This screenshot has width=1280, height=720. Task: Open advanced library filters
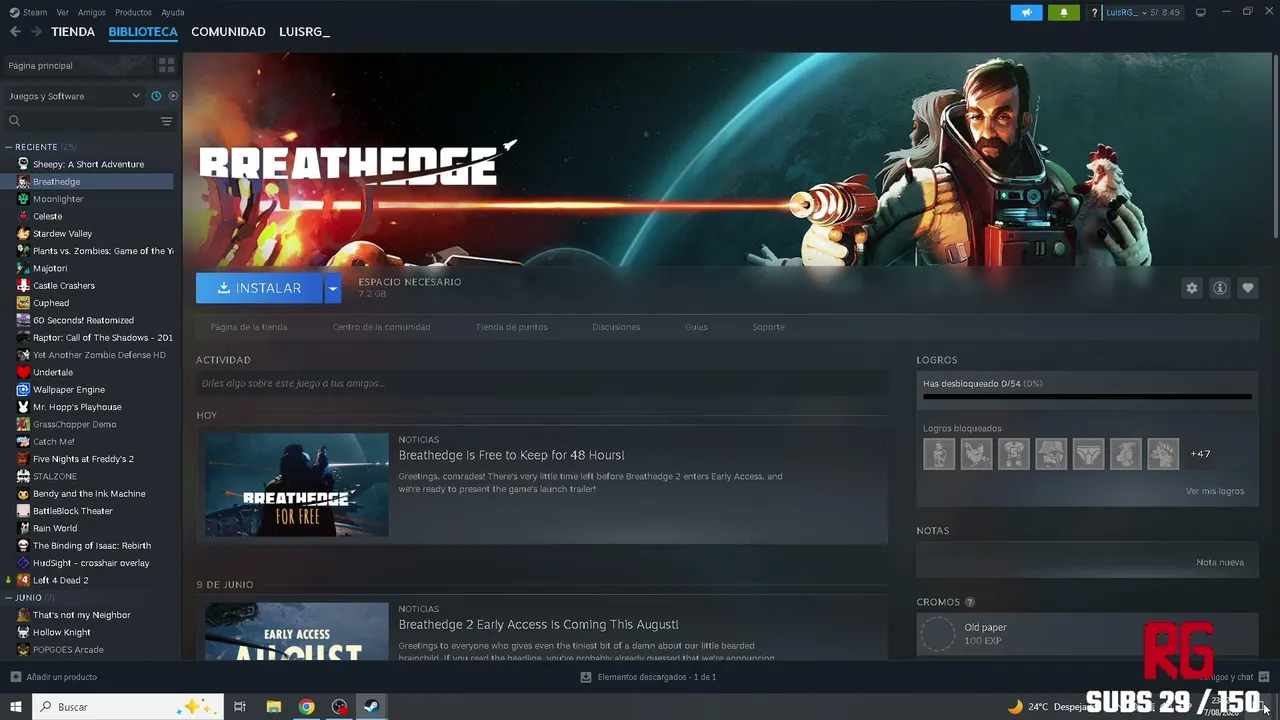(166, 121)
